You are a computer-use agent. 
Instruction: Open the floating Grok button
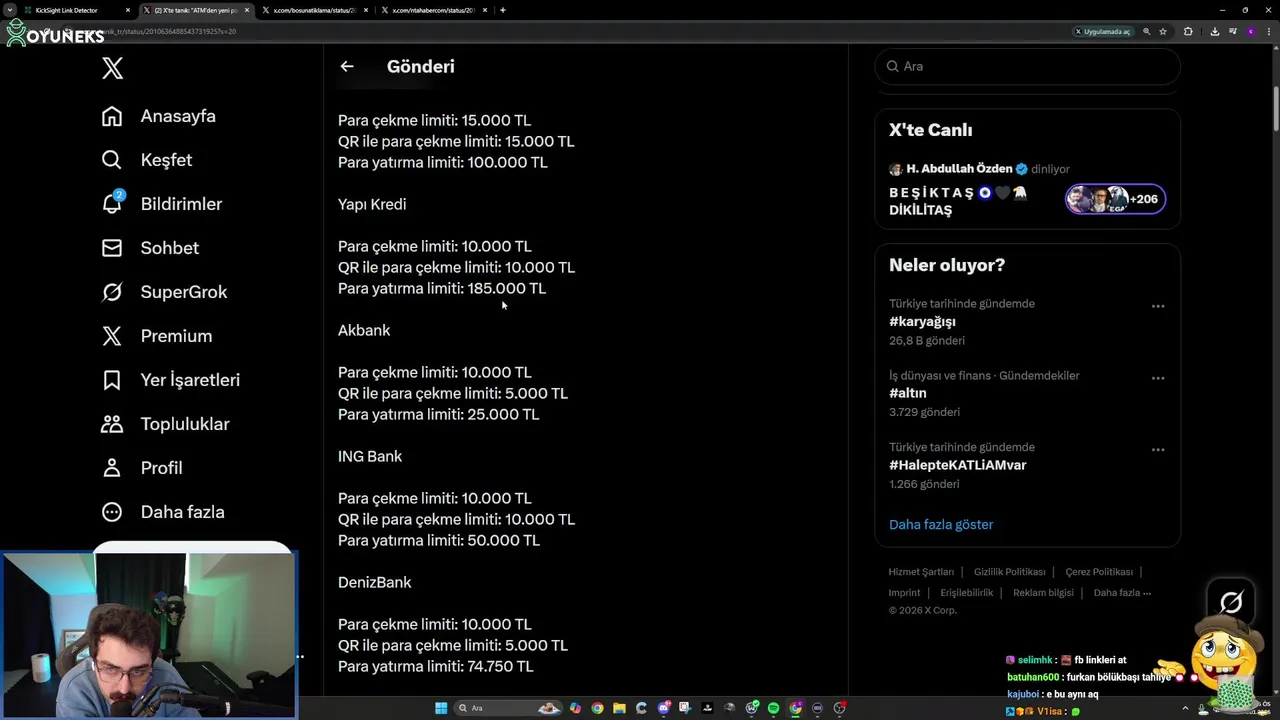[1231, 602]
